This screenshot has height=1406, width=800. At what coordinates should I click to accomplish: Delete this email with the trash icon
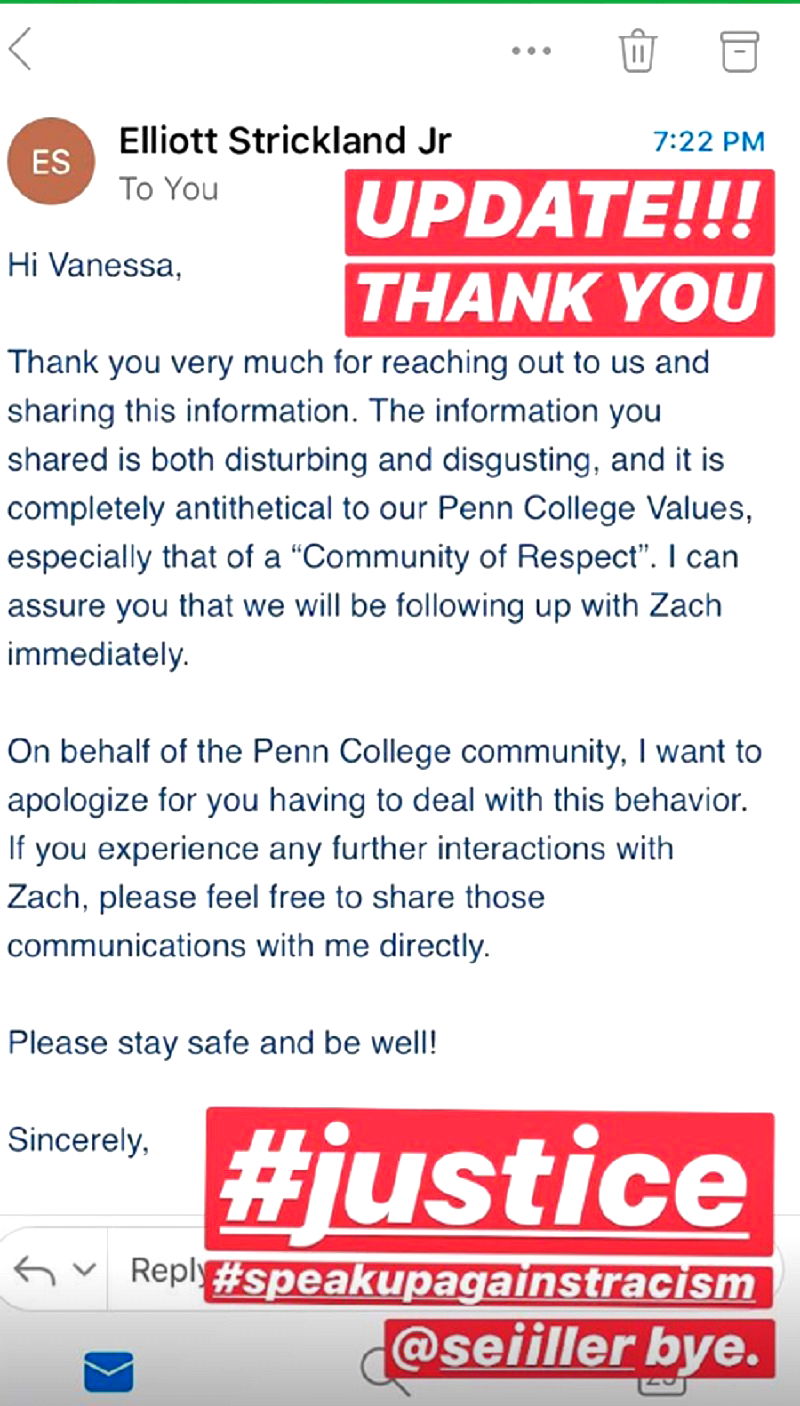(x=637, y=50)
